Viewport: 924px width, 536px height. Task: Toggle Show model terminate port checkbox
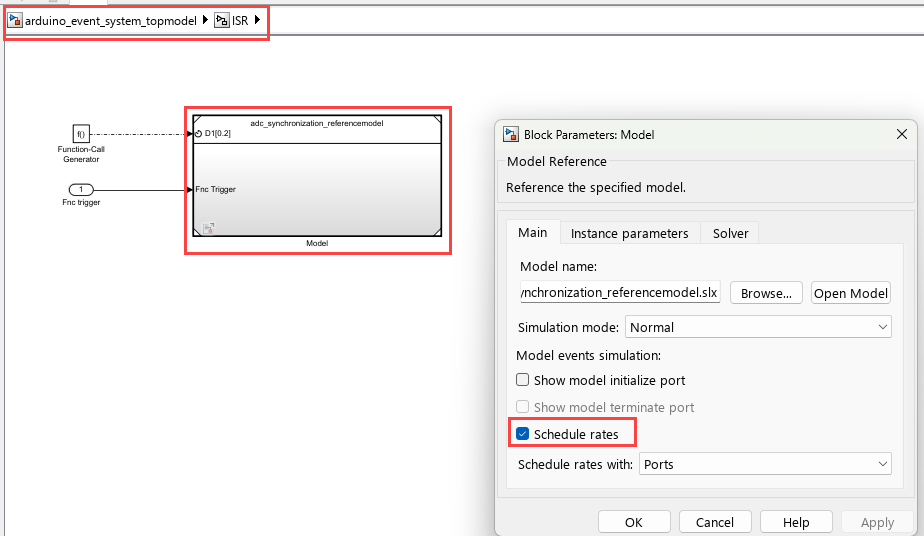[x=522, y=407]
